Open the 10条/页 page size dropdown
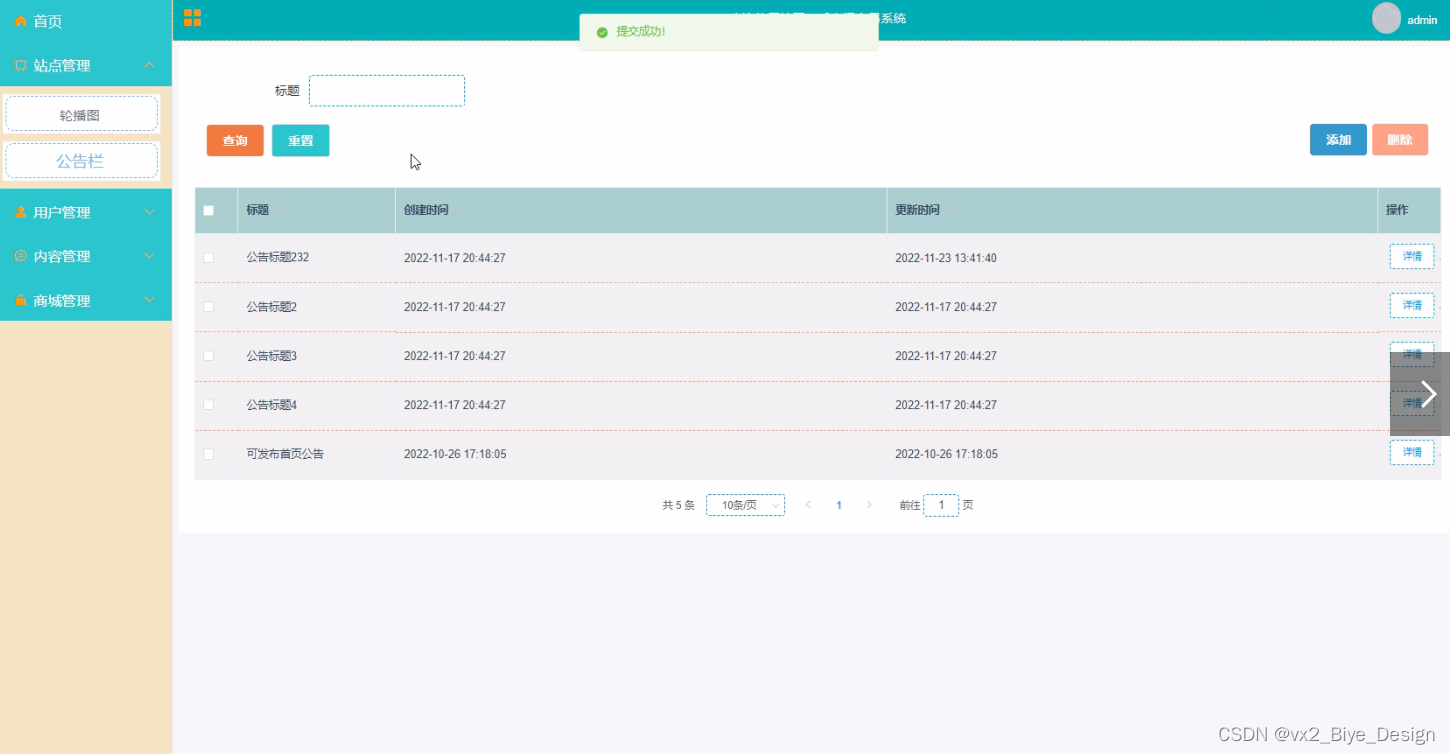The image size is (1450, 754). [x=745, y=505]
